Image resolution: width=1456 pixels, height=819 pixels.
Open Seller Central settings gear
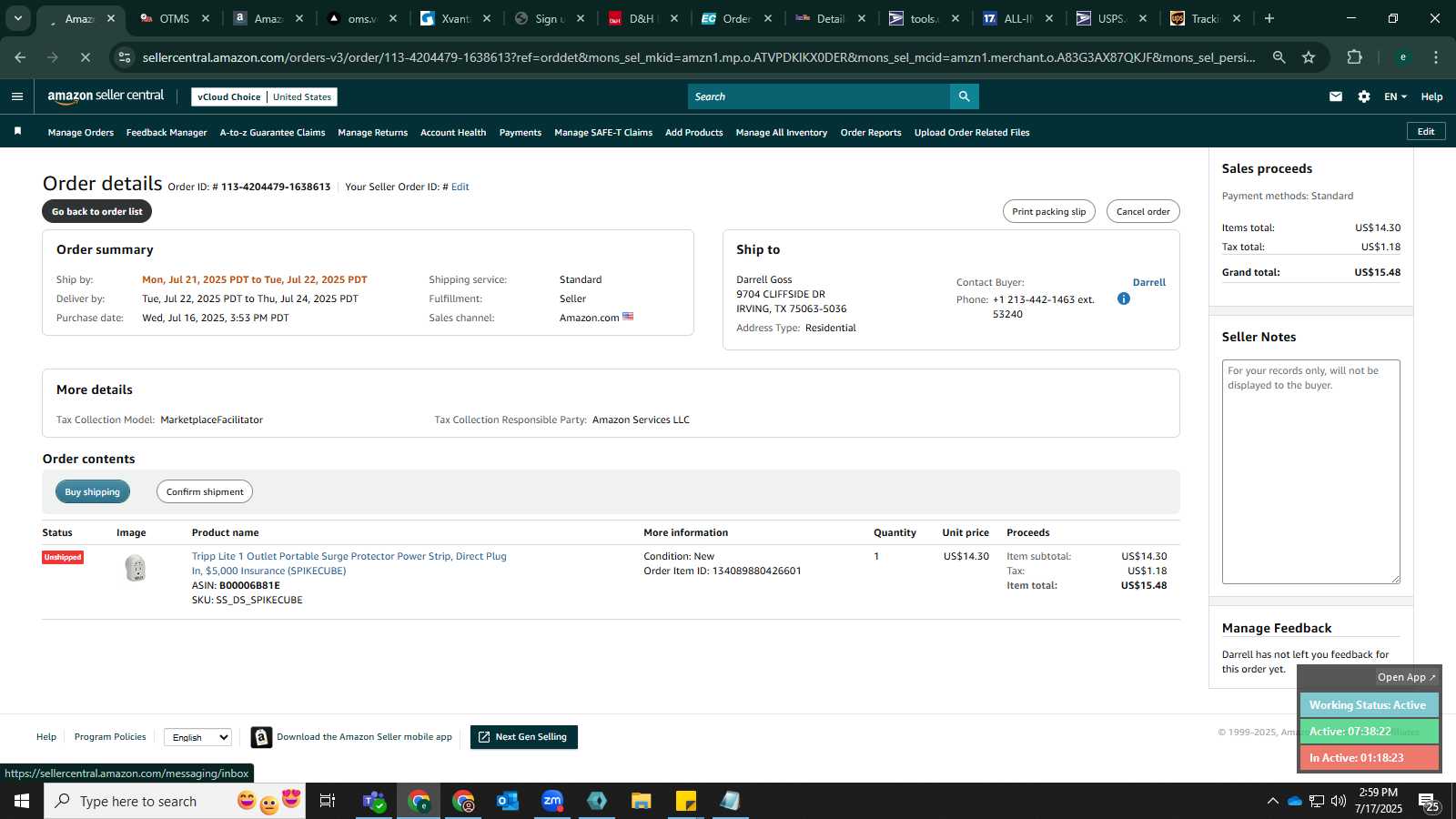(1364, 96)
